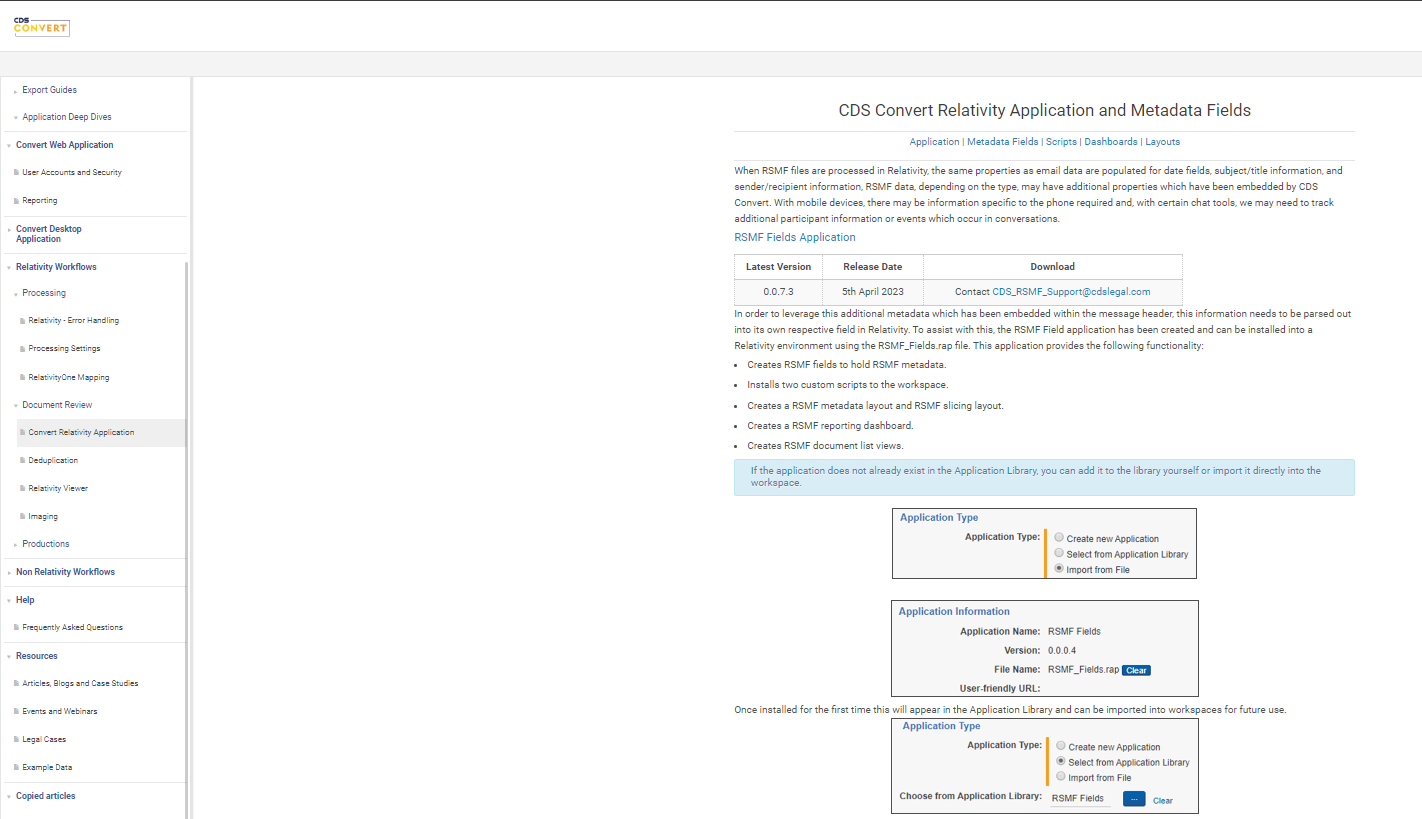Click the version cell "0.0.7.3"

point(778,292)
